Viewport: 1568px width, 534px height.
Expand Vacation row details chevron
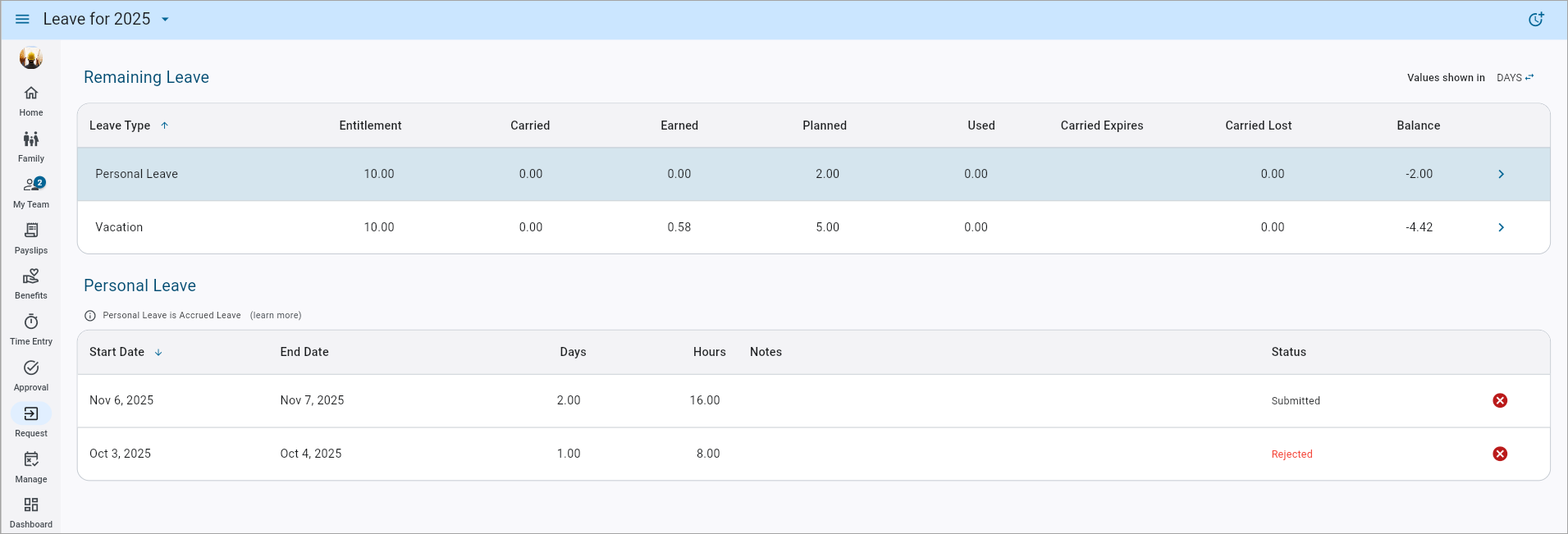(x=1501, y=227)
